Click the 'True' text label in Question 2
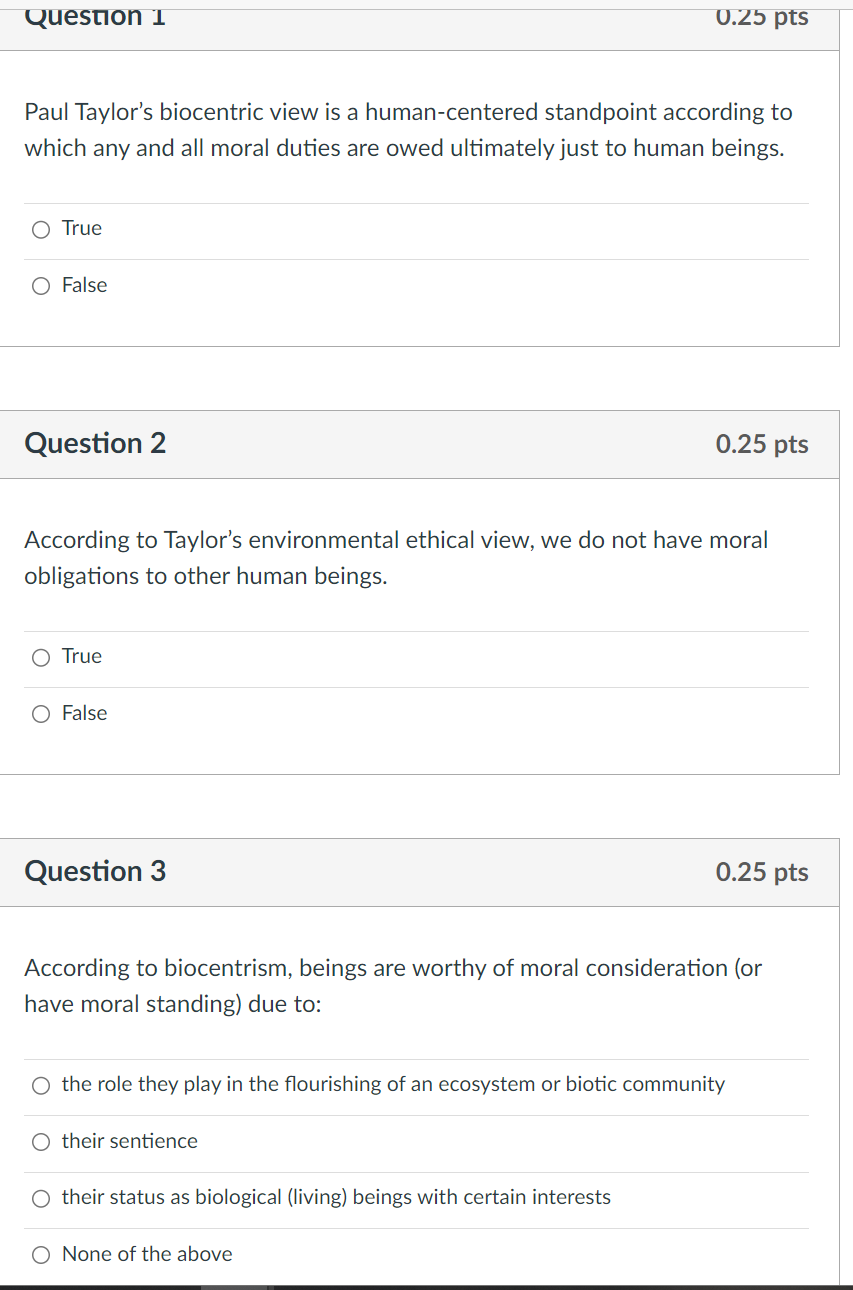This screenshot has height=1290, width=853. point(82,656)
